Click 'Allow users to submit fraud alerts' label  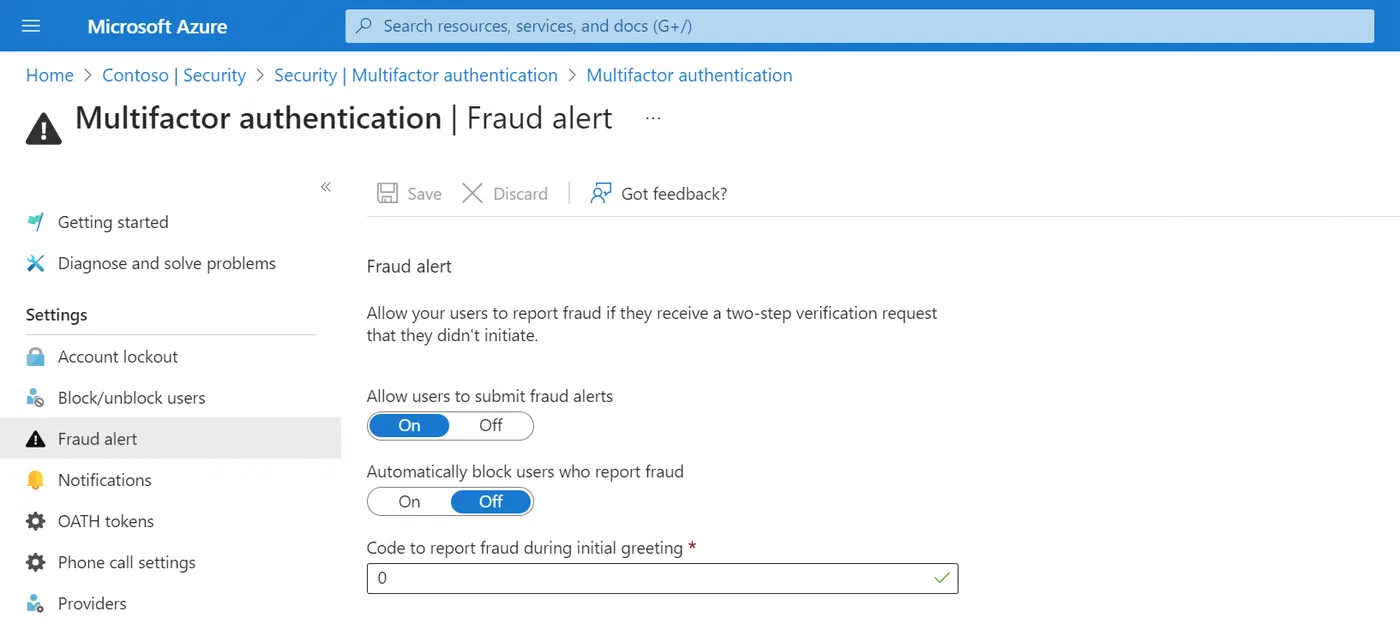point(490,396)
